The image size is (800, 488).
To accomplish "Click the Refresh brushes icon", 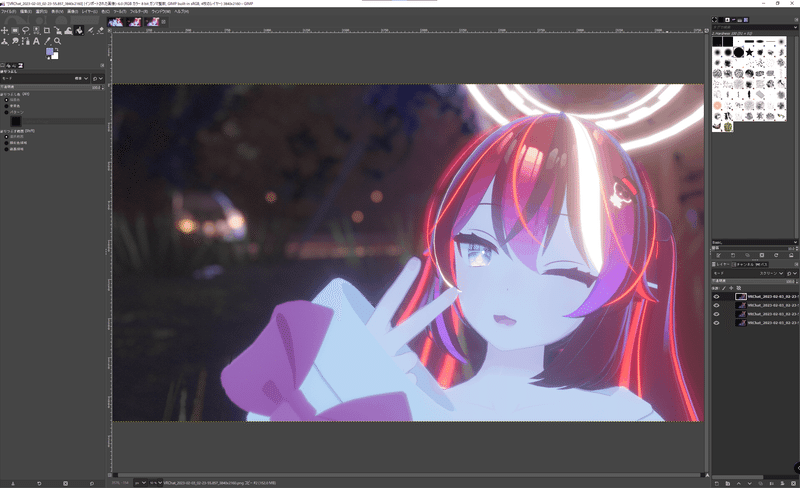I will (x=776, y=255).
